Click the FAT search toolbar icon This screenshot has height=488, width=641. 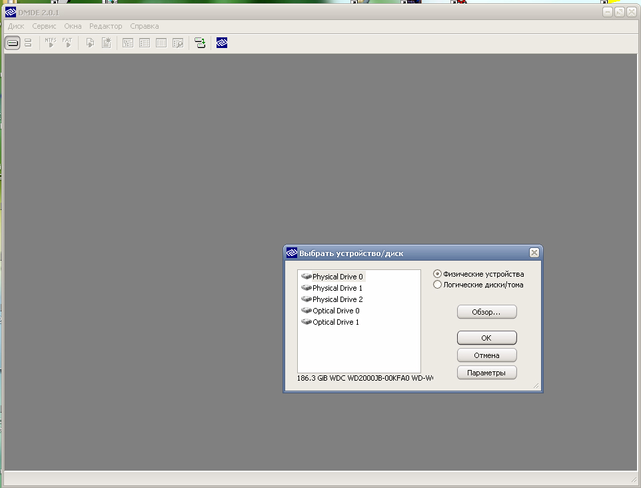coord(67,43)
